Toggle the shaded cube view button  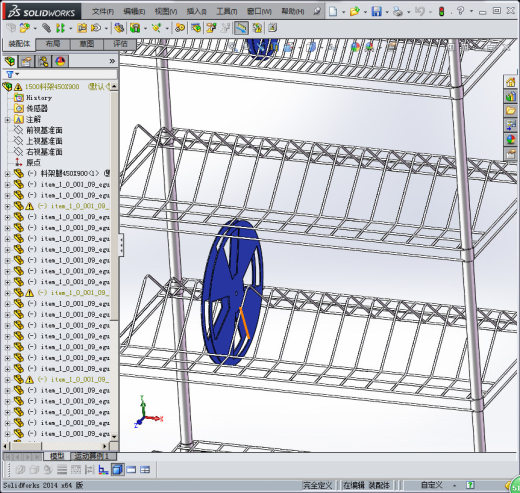click(x=117, y=470)
